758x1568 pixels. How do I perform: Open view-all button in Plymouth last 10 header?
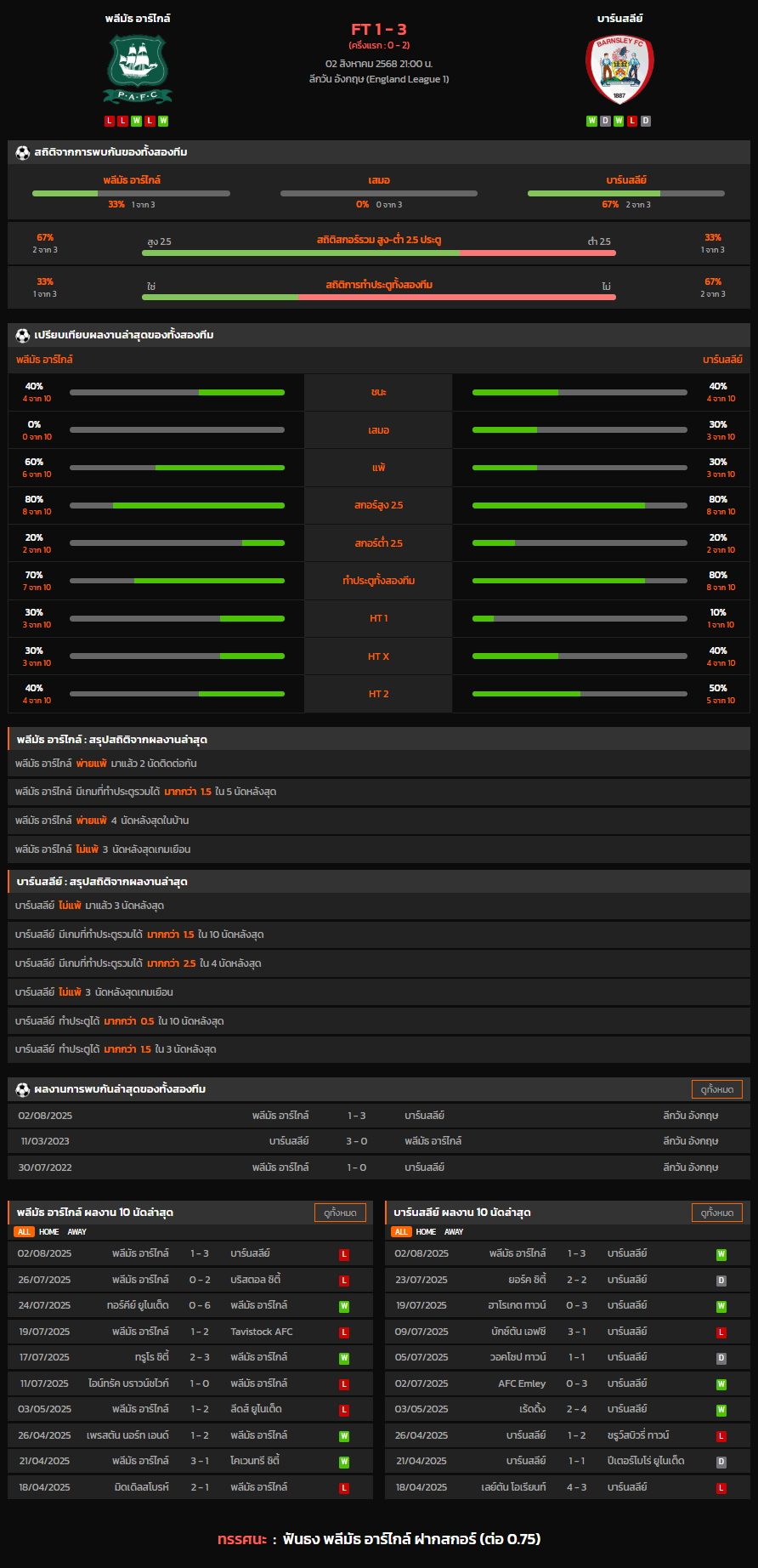click(x=340, y=1213)
